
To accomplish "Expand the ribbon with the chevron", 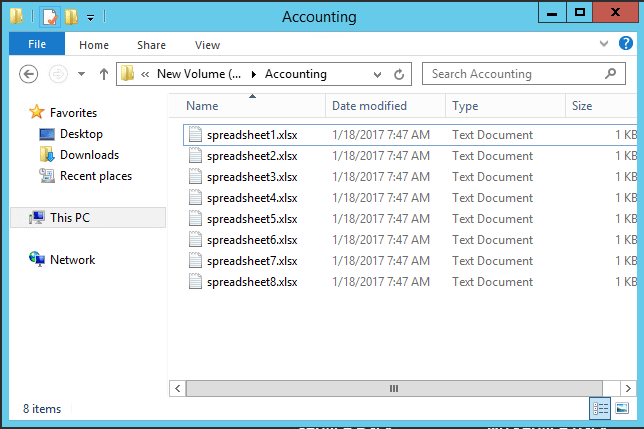I will [602, 45].
